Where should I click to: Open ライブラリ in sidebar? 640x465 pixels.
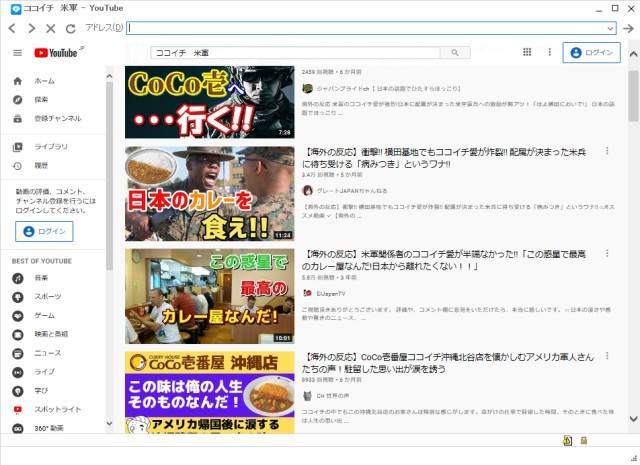51,147
